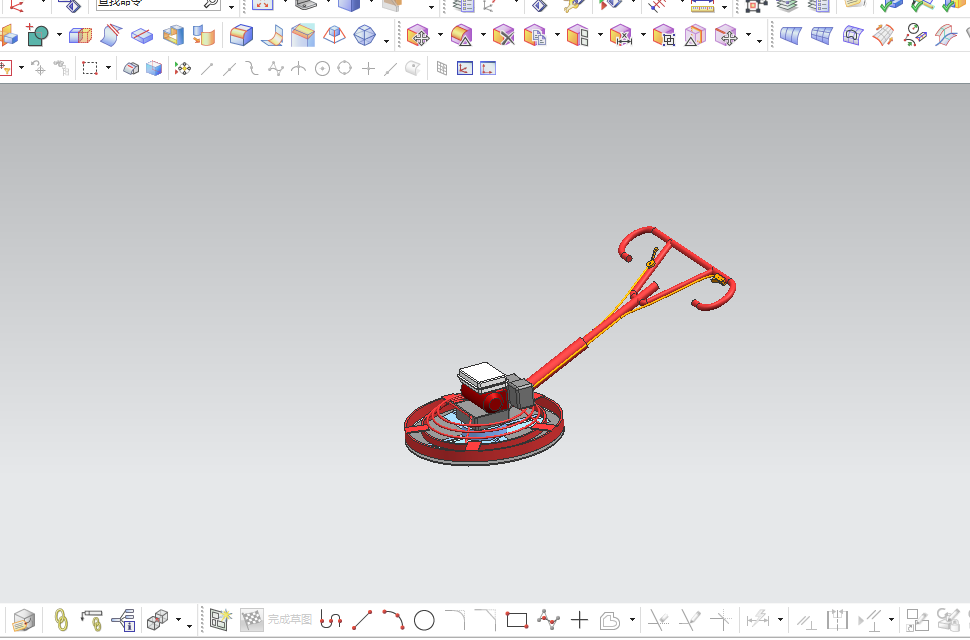Click the Edge Blend icon

point(241,35)
